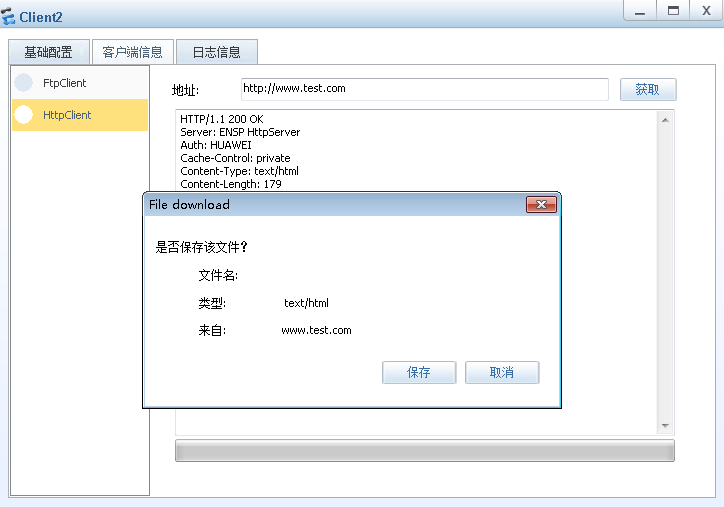Click the 文件名 label in dialog

(218, 275)
